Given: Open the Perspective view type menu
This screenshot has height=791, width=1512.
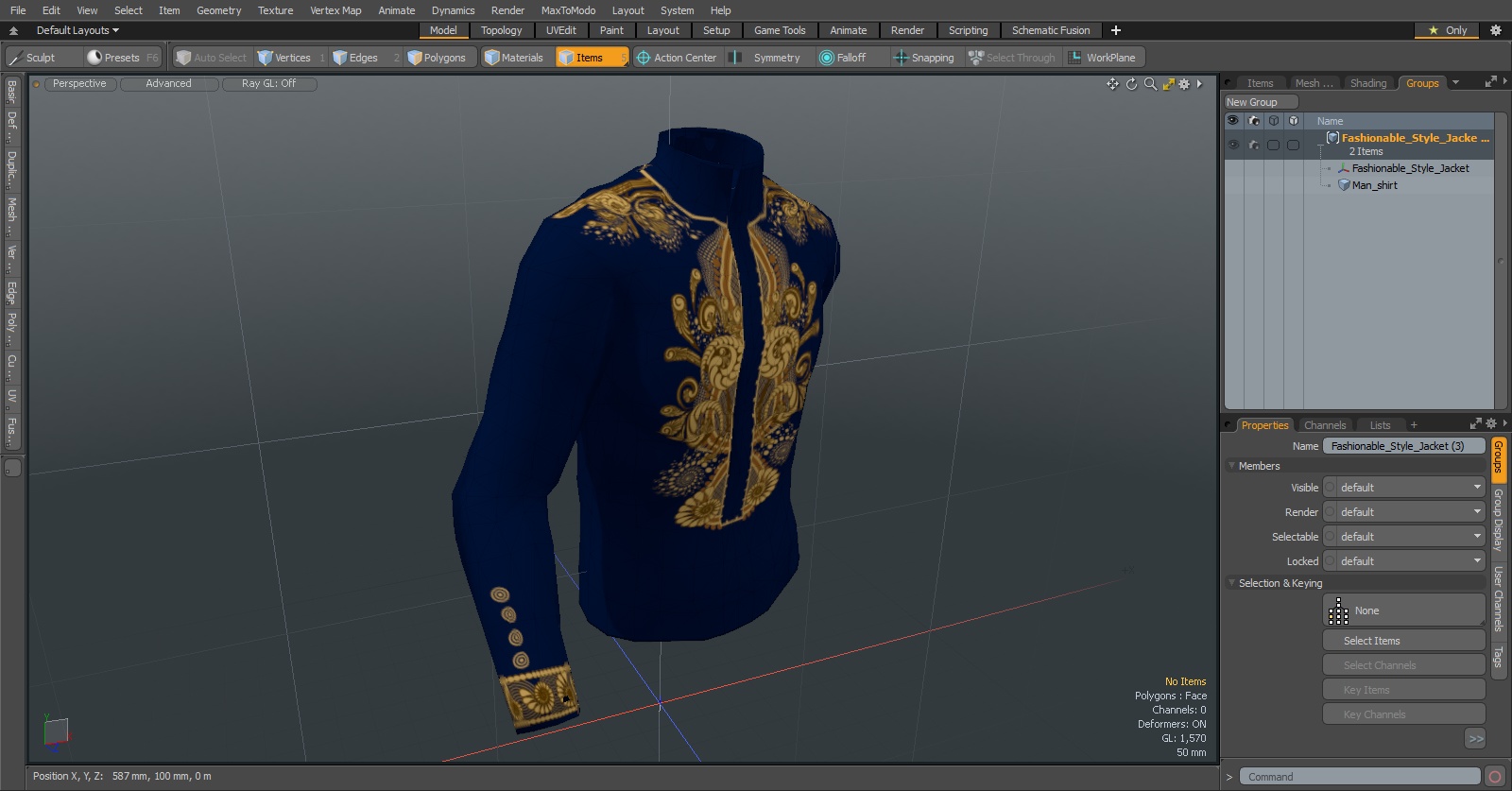Looking at the screenshot, I should pyautogui.click(x=79, y=84).
